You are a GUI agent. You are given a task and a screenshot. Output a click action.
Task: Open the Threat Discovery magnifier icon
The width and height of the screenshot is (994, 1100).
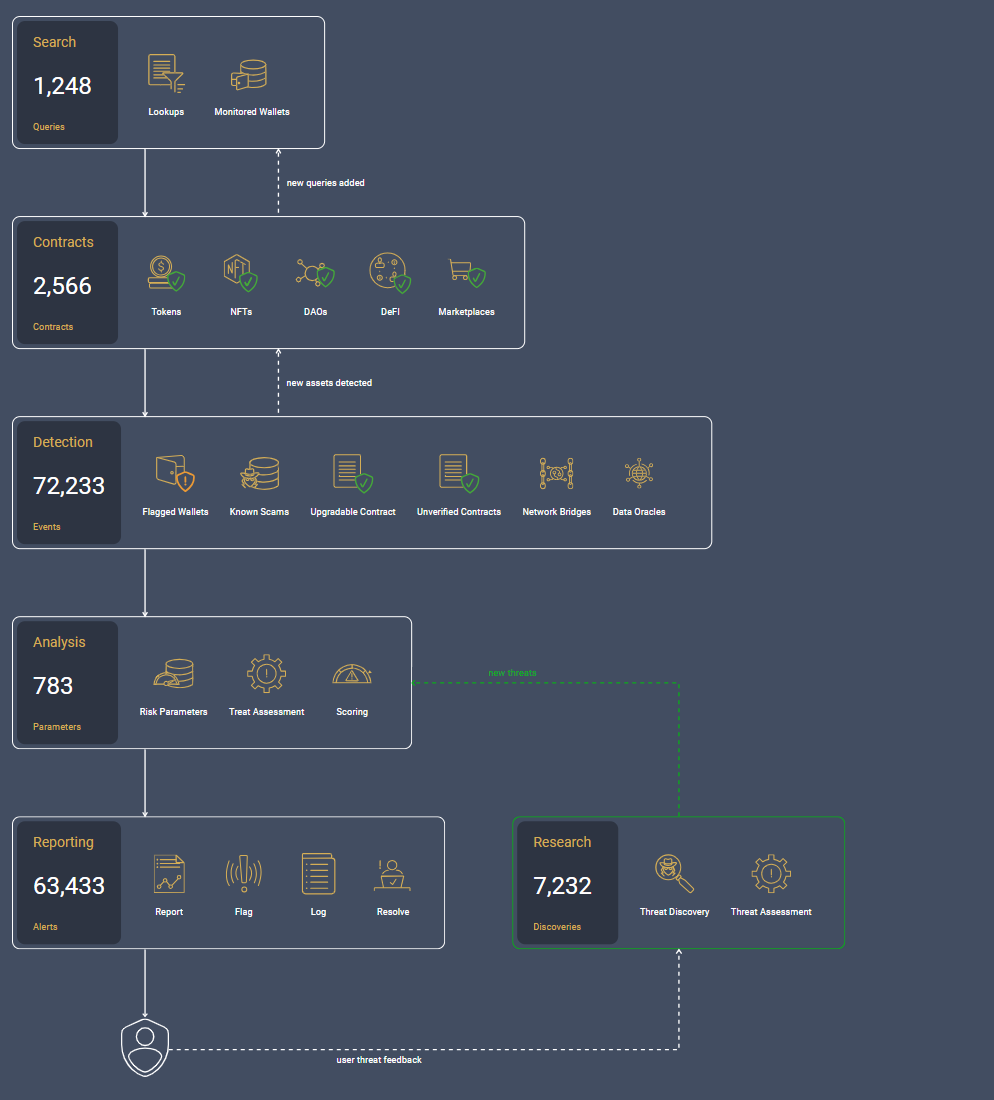point(674,873)
